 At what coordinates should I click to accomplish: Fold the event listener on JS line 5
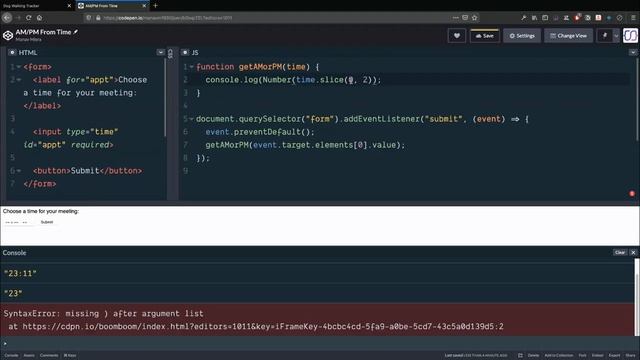(x=191, y=119)
